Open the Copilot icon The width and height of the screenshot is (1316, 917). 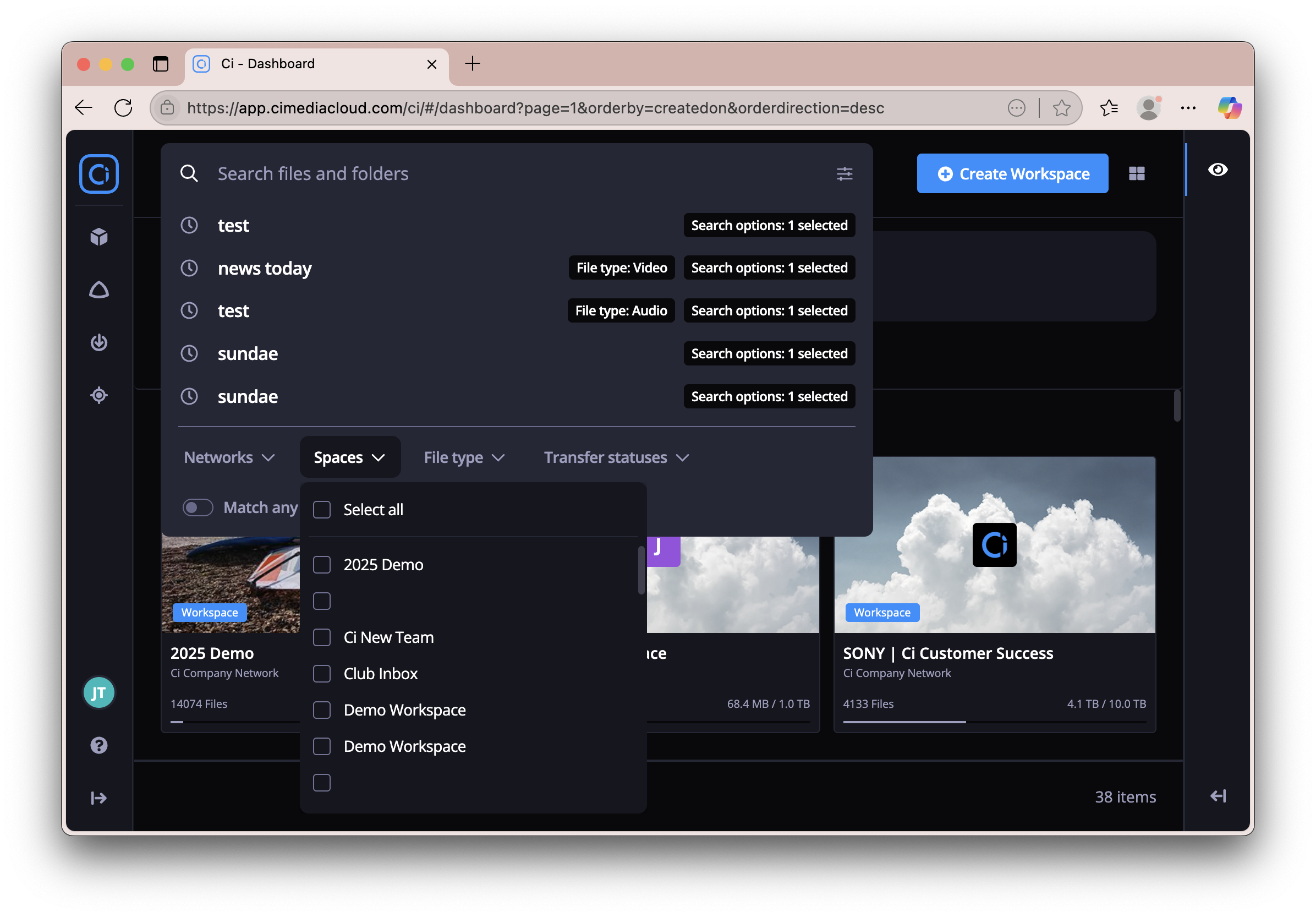(1229, 108)
